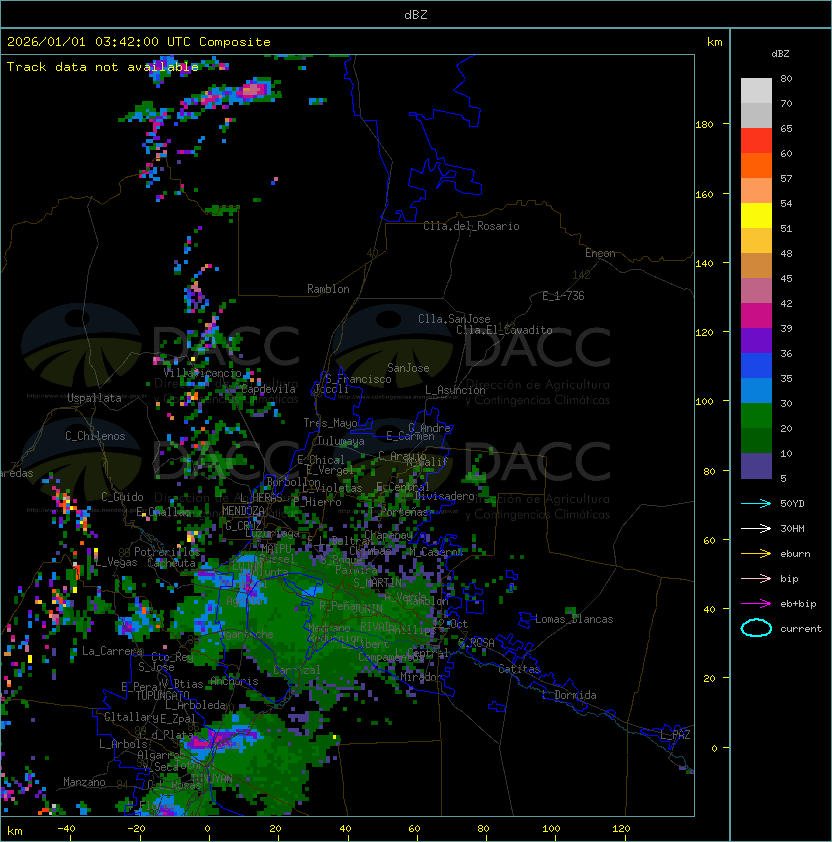The height and width of the screenshot is (842, 832).
Task: Click the Manzano label
Action: point(84,782)
